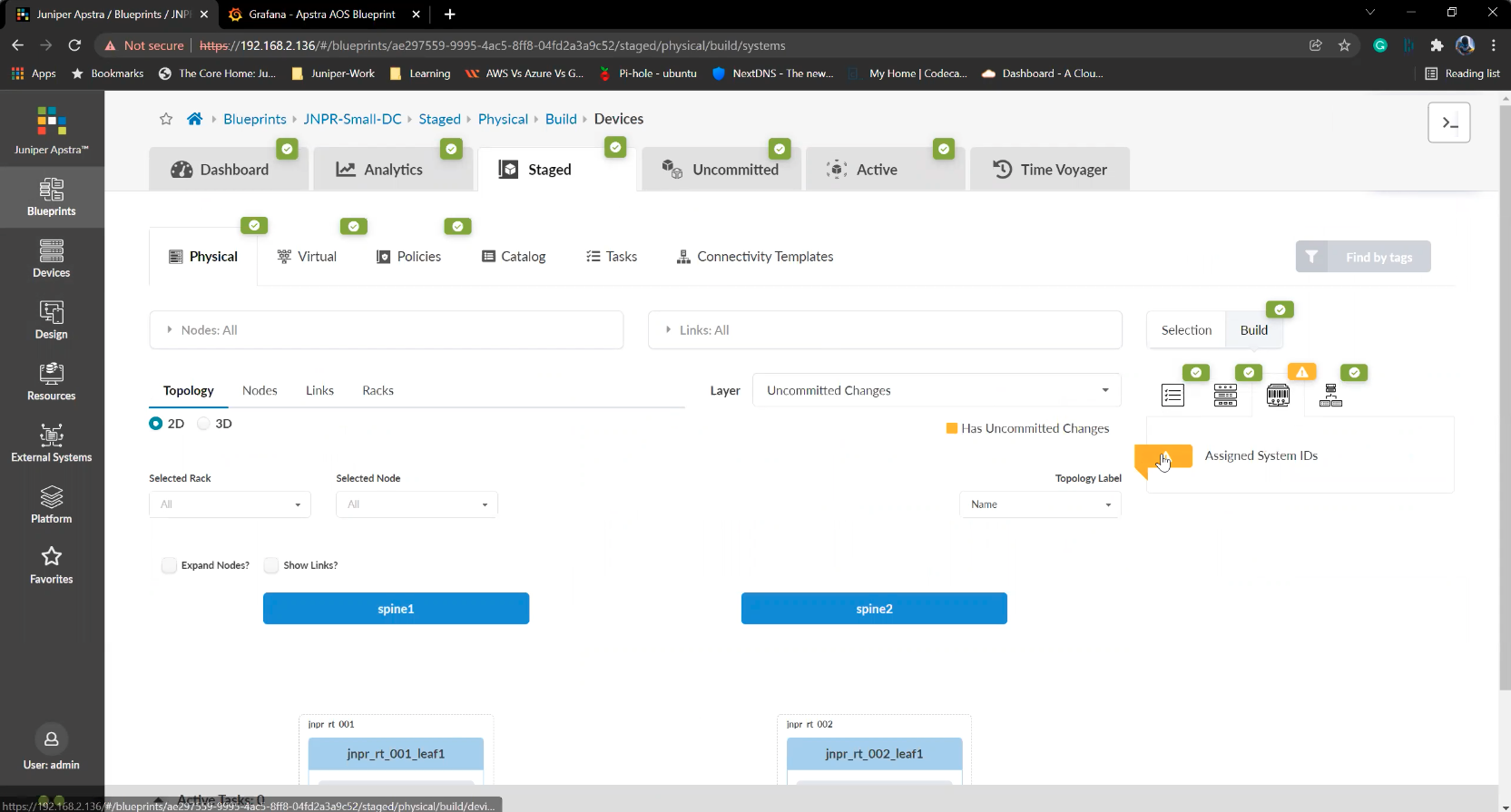Open Chrome three-dot menu
1511x812 pixels.
[x=1493, y=45]
